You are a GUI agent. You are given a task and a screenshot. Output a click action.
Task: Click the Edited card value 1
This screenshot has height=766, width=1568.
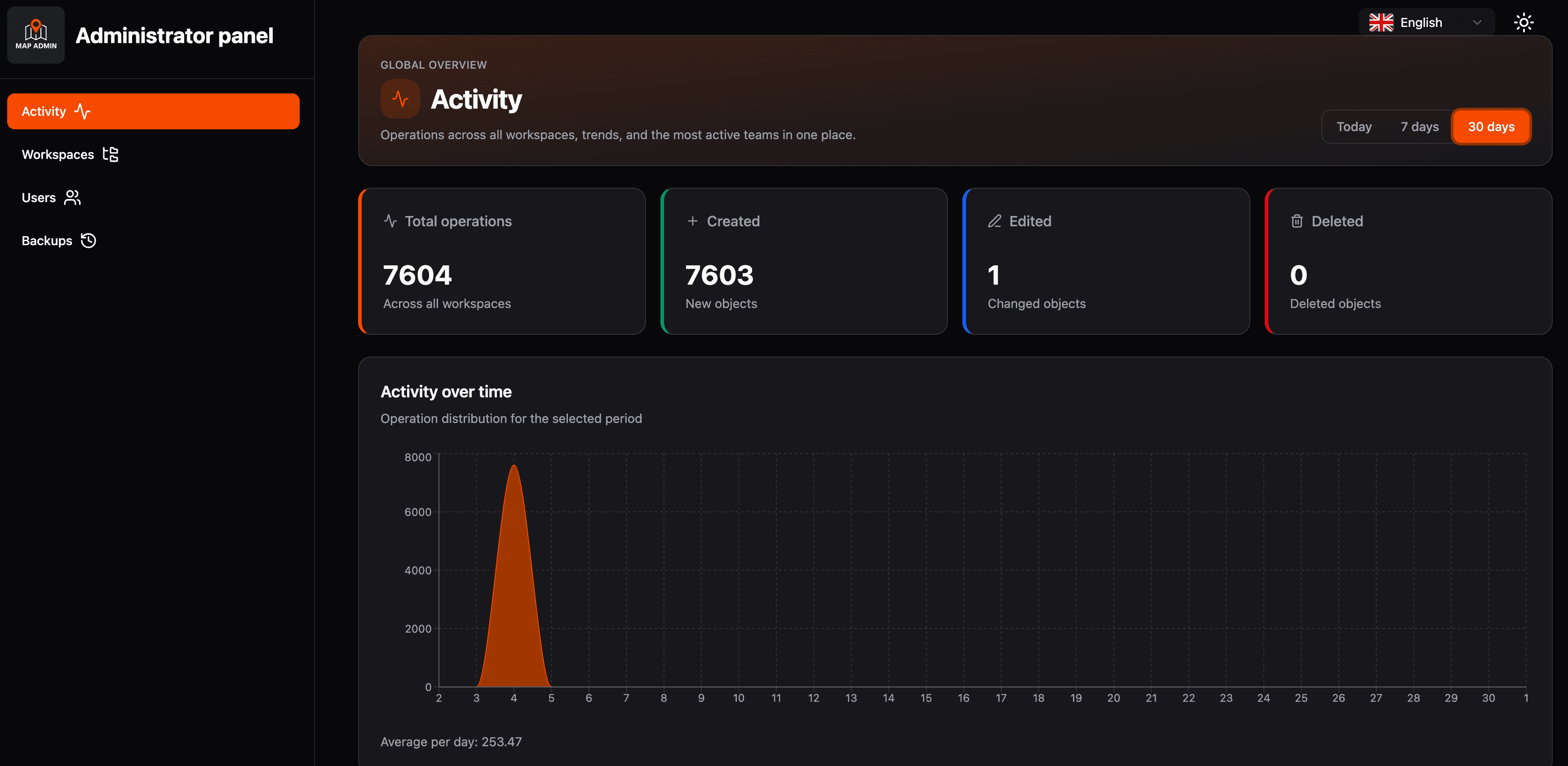tap(993, 275)
